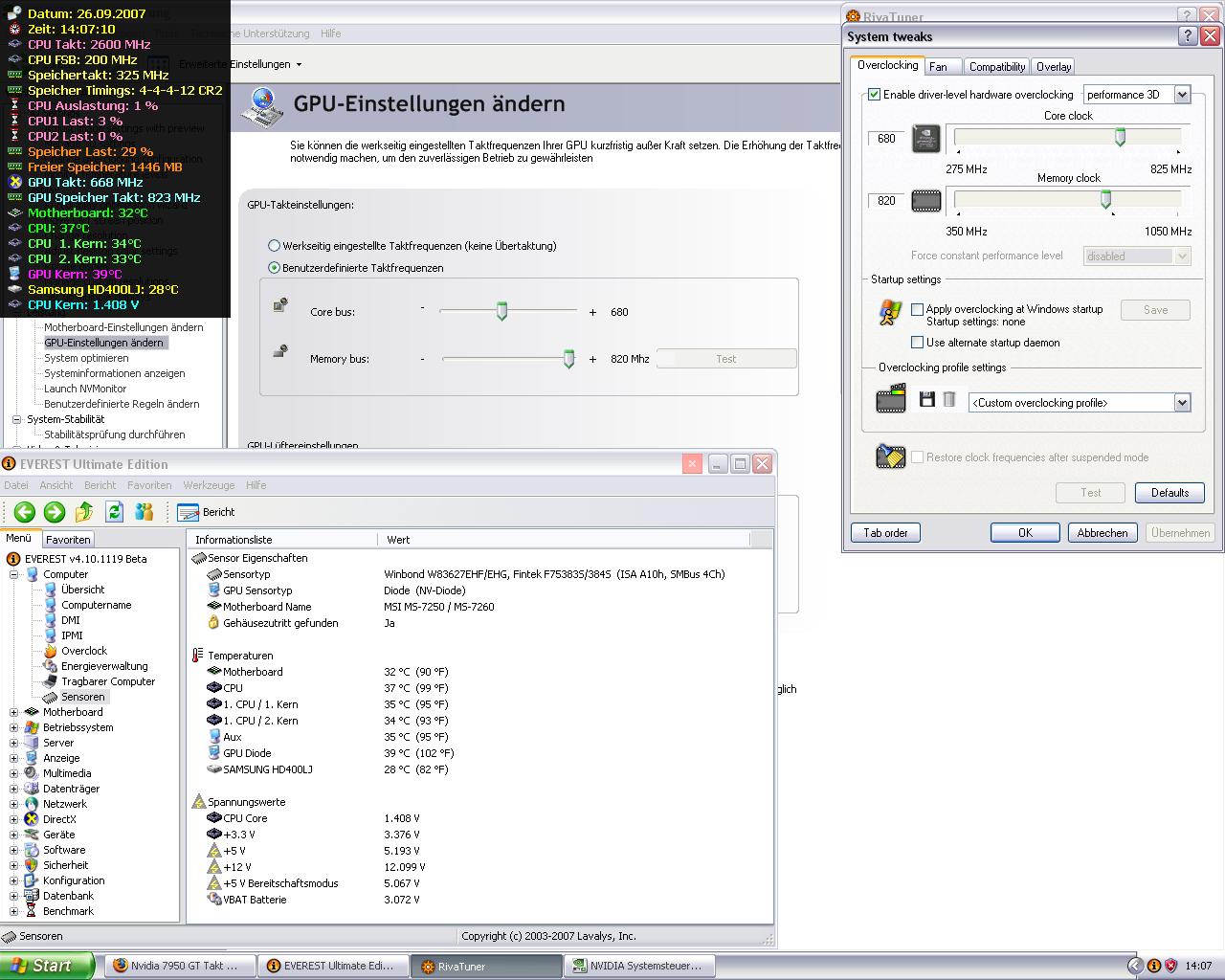Enable Apply overclocking at Windows startup
This screenshot has width=1225, height=980.
click(918, 309)
